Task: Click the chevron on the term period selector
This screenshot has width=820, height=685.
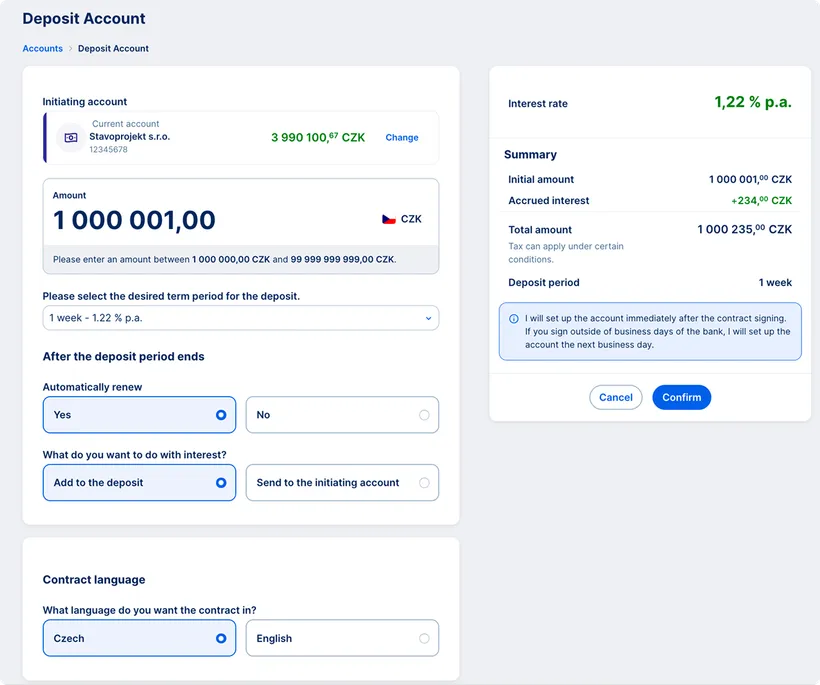Action: pos(428,316)
